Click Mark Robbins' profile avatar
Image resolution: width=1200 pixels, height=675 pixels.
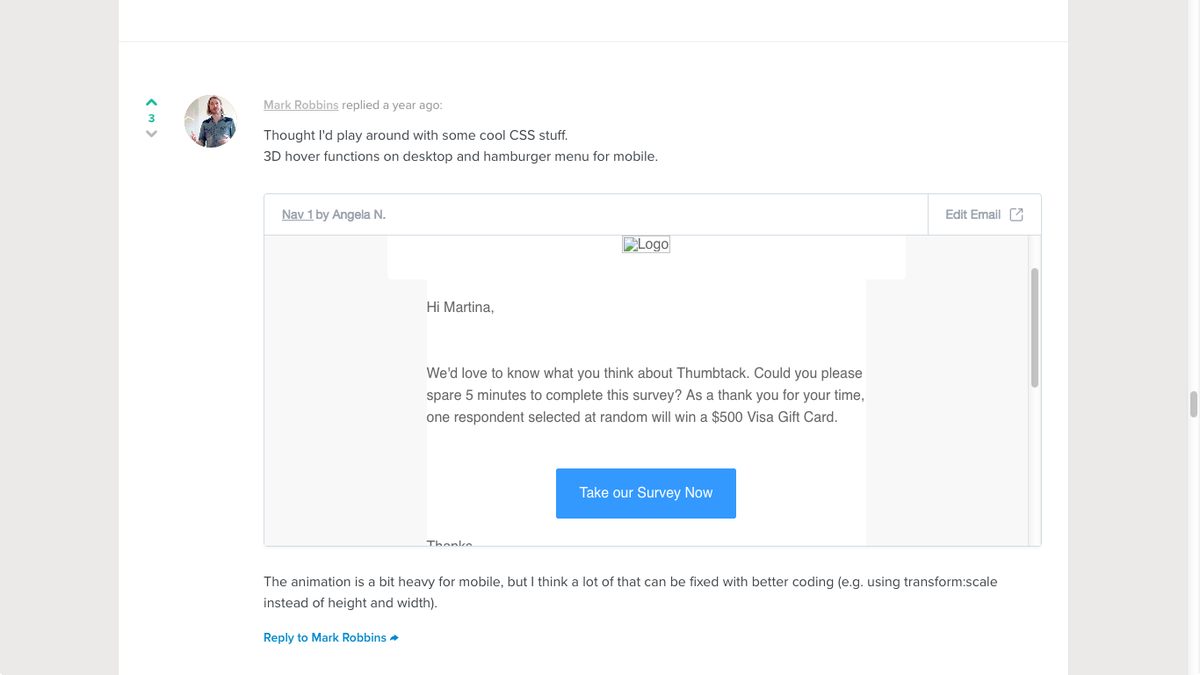click(x=210, y=121)
